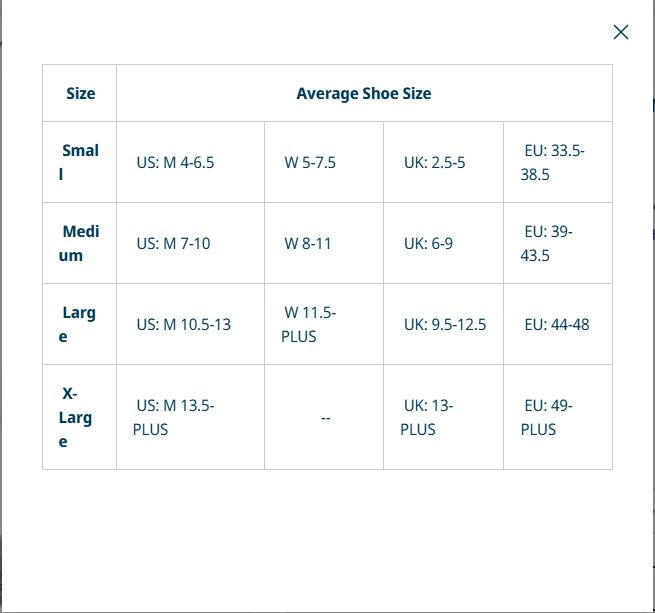Screen dimensions: 655x613
Task: Click the Size column header
Action: coord(80,93)
